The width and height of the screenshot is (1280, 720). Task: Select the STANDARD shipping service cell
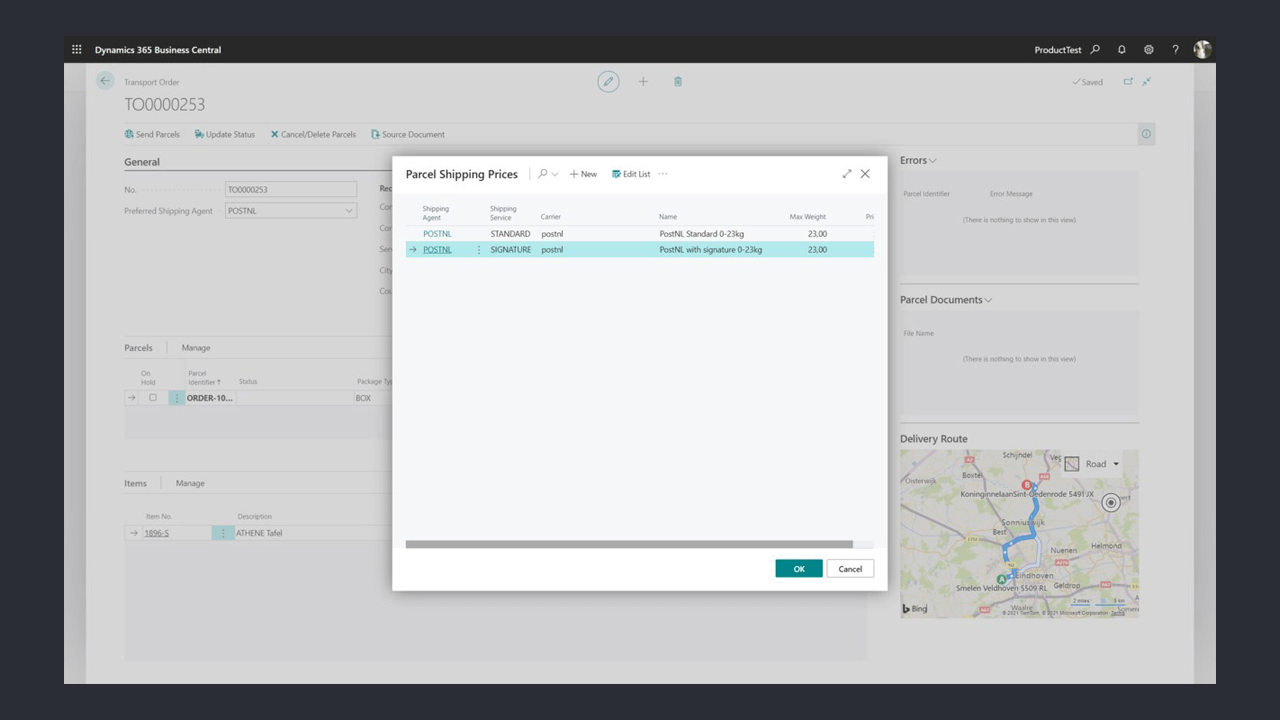(x=510, y=234)
